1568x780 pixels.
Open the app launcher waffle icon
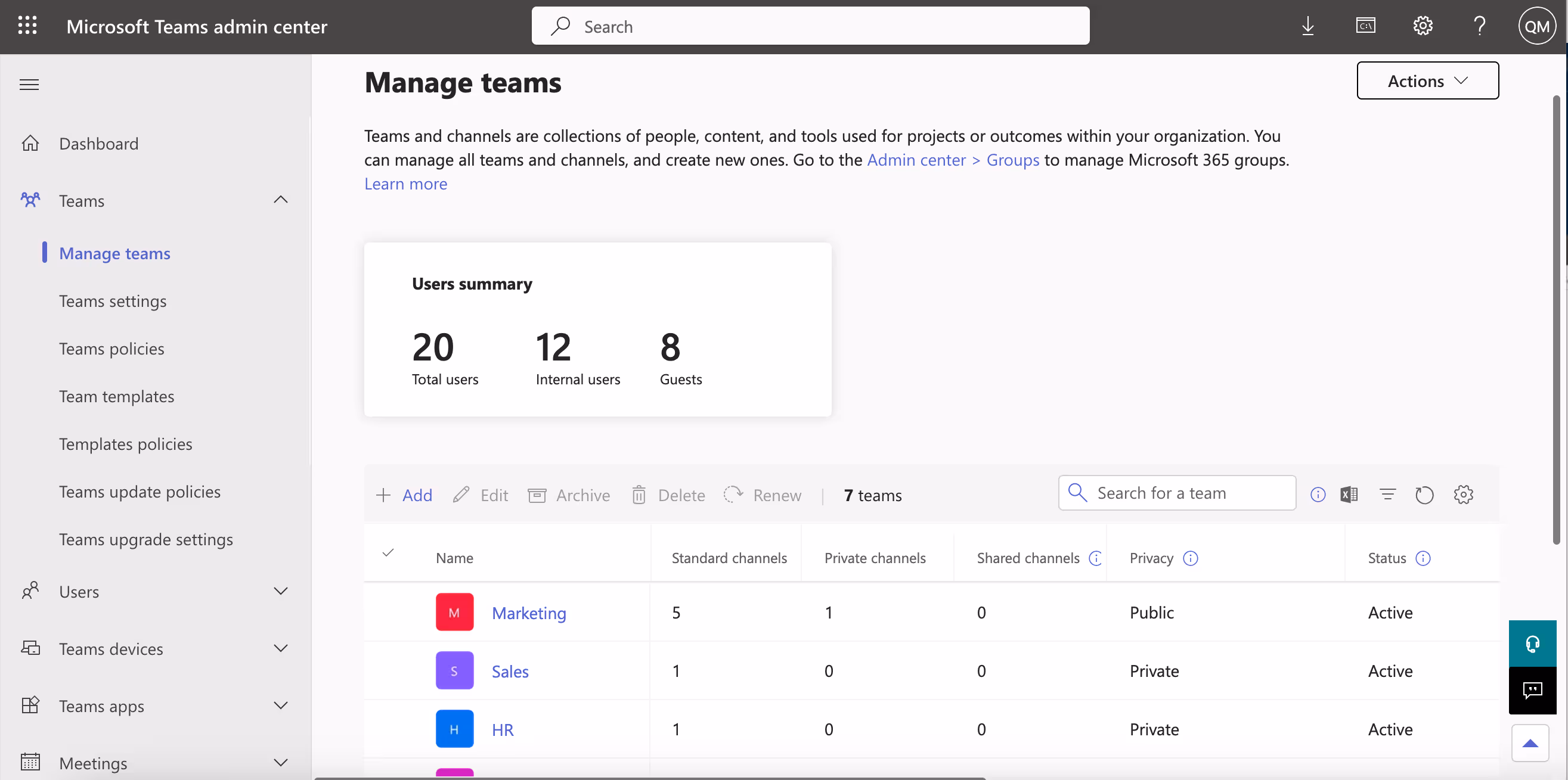(x=27, y=26)
